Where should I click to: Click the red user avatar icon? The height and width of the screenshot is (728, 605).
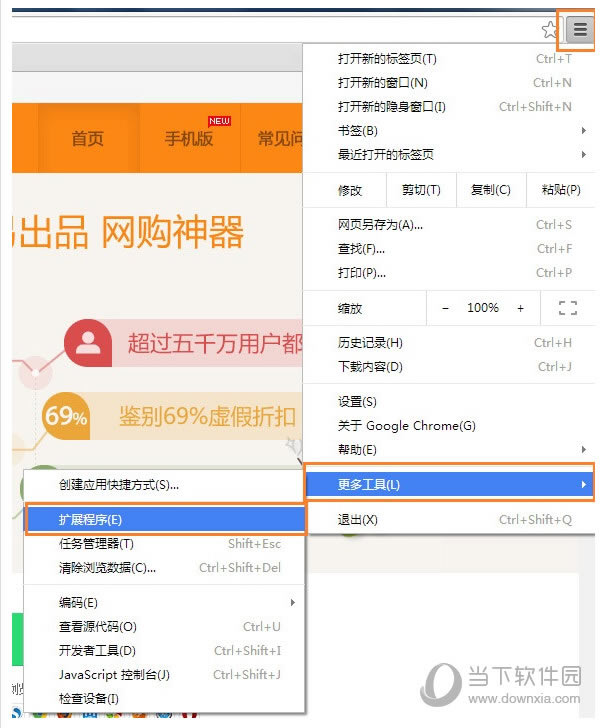pyautogui.click(x=88, y=344)
